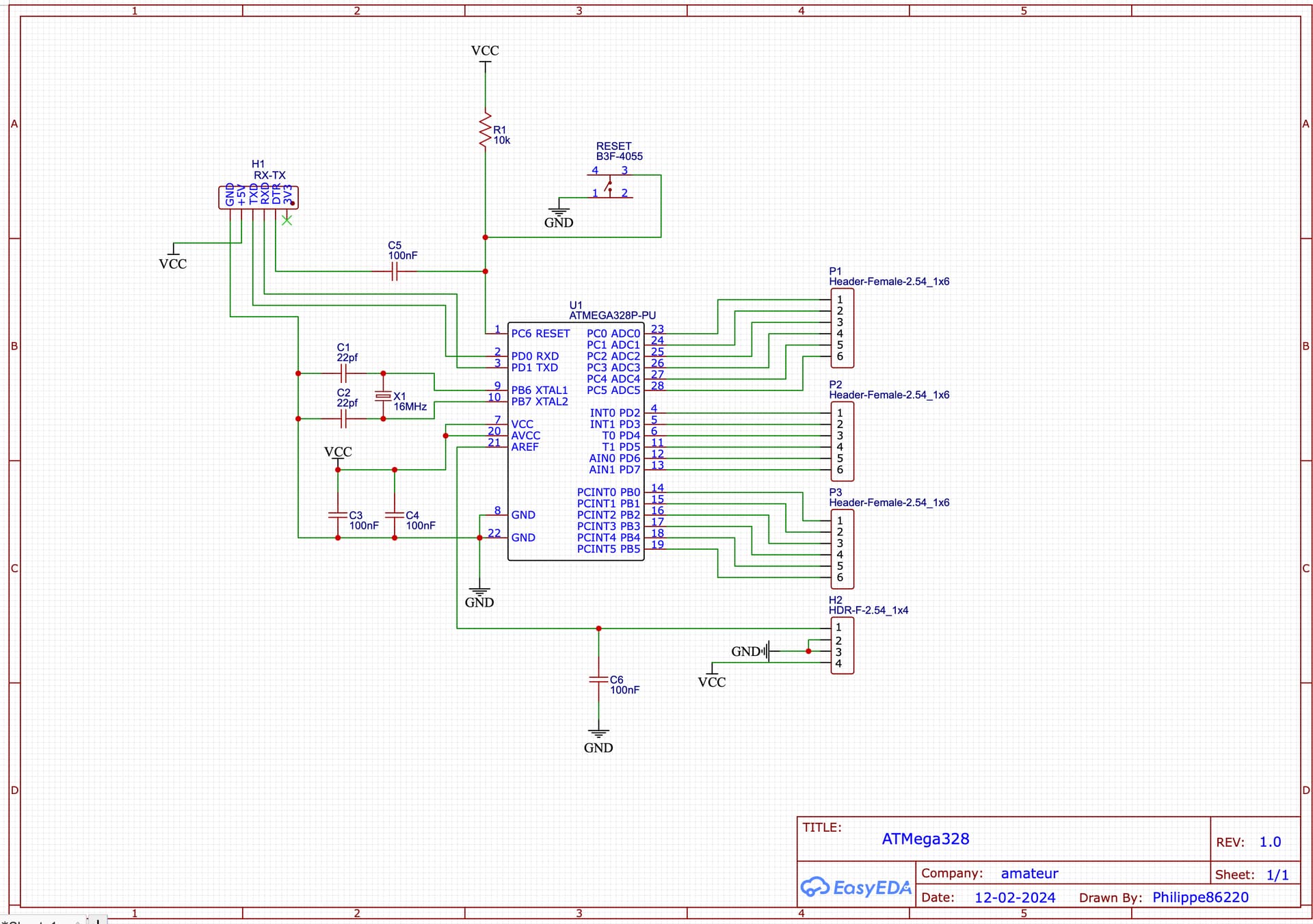
Task: Select the green no-connect X marker on H1
Action: (x=287, y=220)
